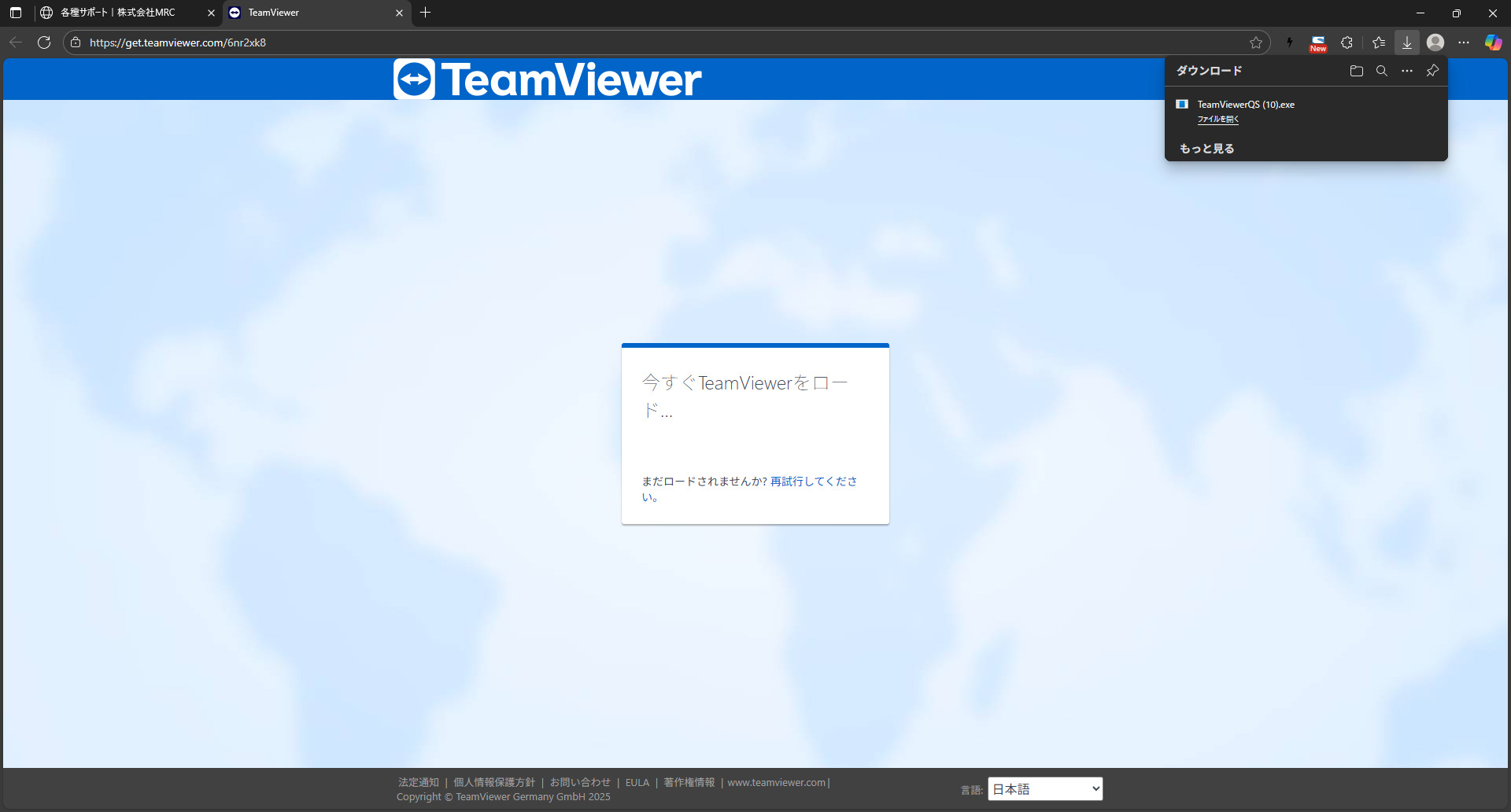Click the search icon in Downloads panel
The width and height of the screenshot is (1511, 812).
pos(1381,71)
